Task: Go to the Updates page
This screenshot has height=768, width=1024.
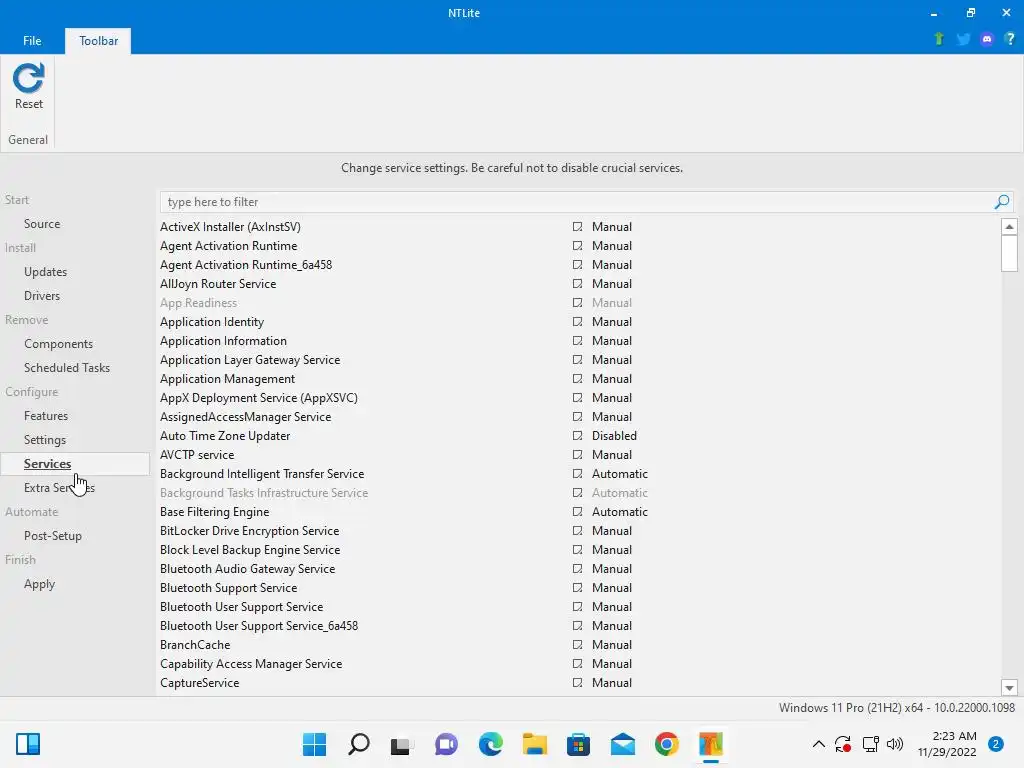Action: click(x=45, y=272)
